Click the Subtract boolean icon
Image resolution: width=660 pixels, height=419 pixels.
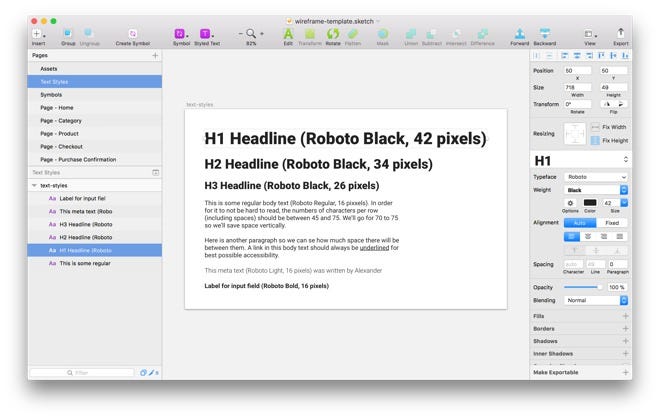[431, 33]
